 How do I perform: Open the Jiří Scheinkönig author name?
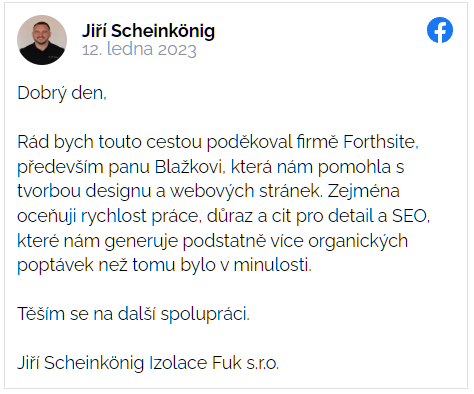pyautogui.click(x=148, y=31)
